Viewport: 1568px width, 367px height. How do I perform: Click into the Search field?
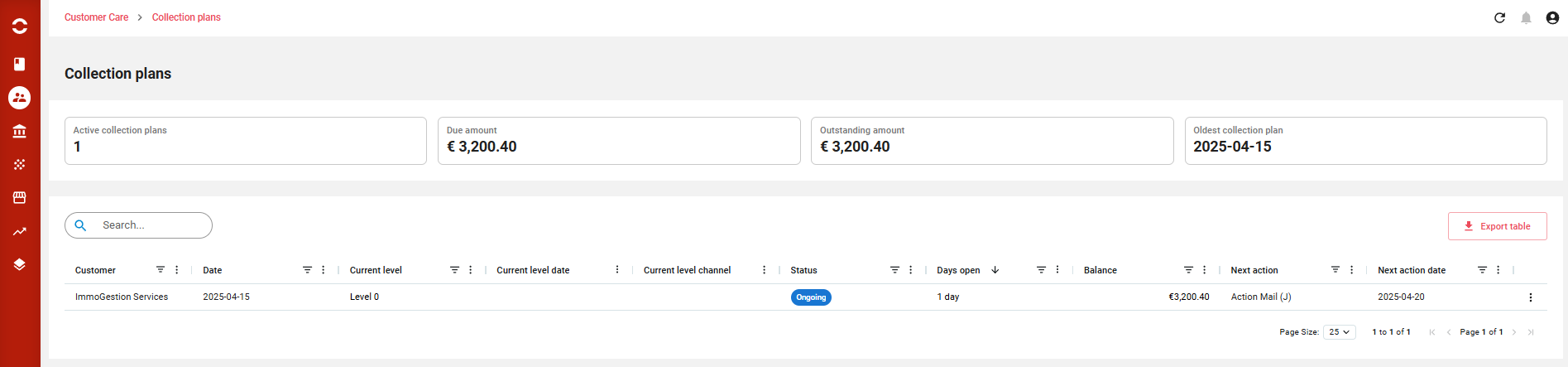click(138, 225)
